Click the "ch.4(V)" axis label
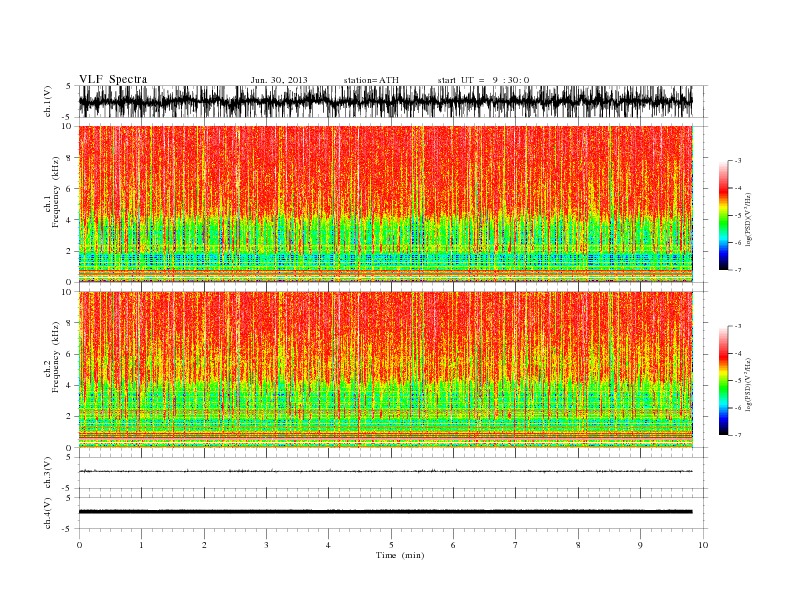 coord(48,513)
